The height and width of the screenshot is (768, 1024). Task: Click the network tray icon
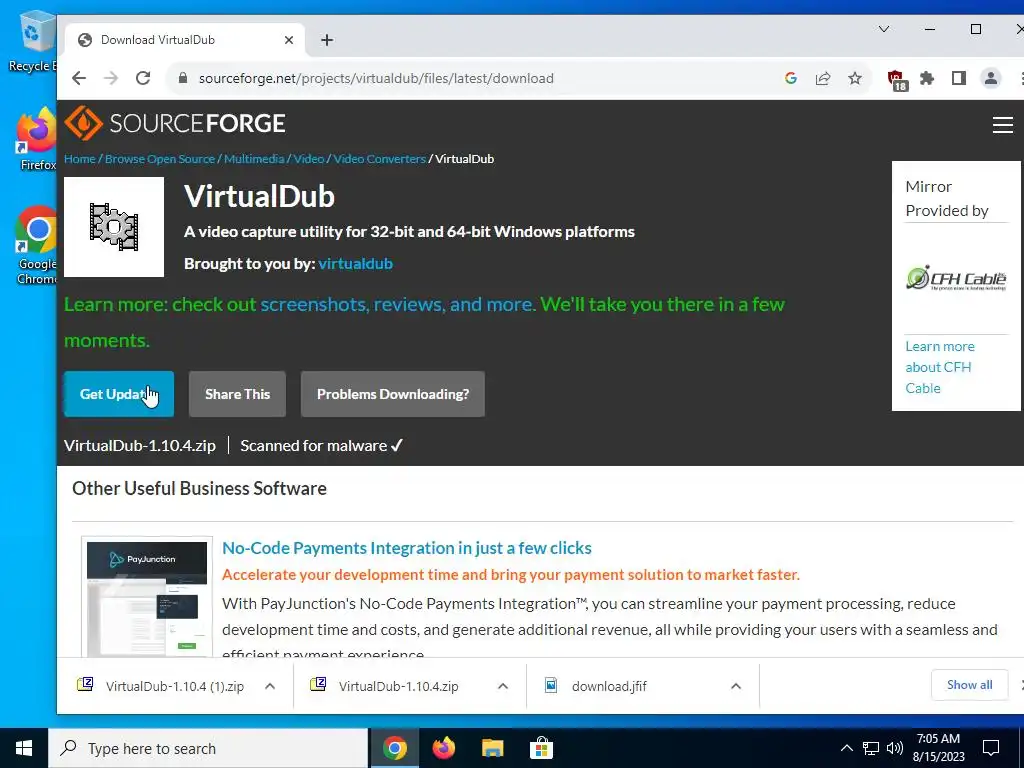871,748
